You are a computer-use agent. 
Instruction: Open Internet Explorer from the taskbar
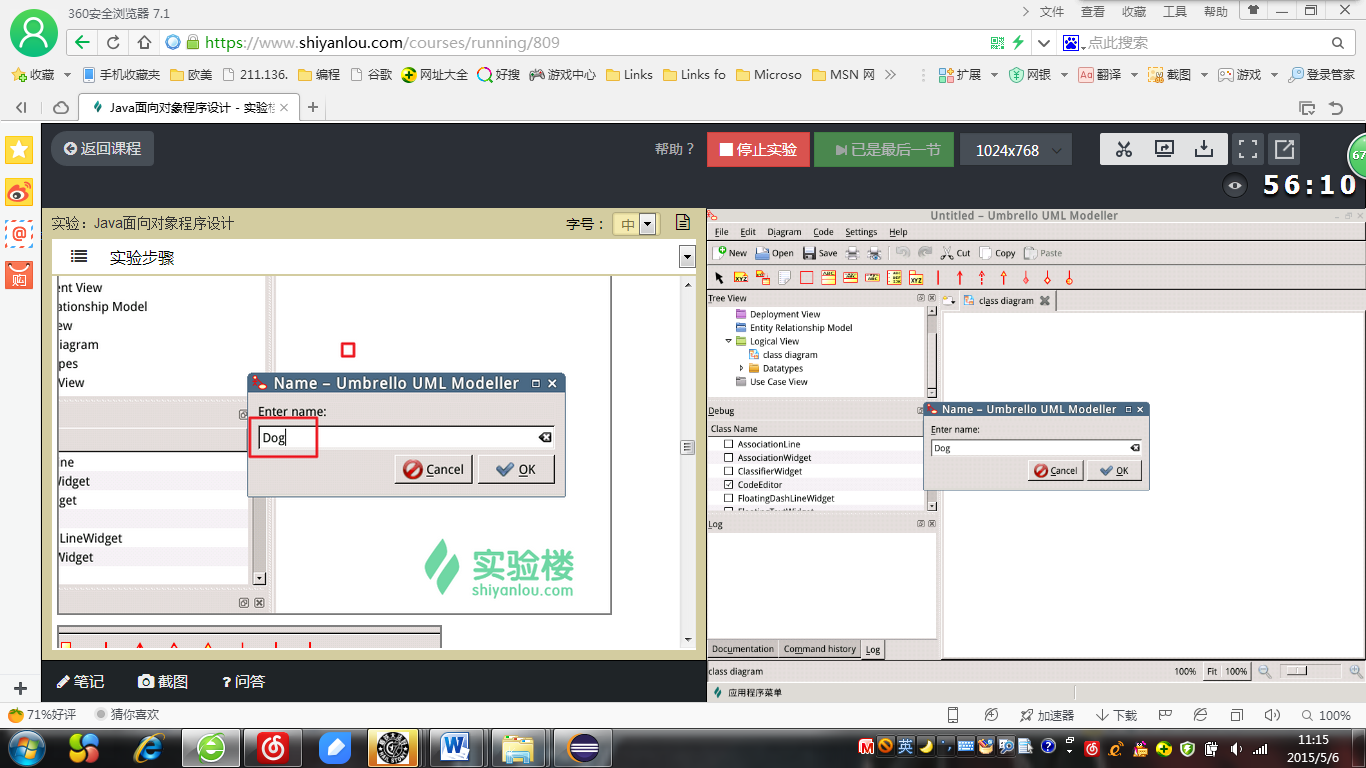click(x=149, y=746)
